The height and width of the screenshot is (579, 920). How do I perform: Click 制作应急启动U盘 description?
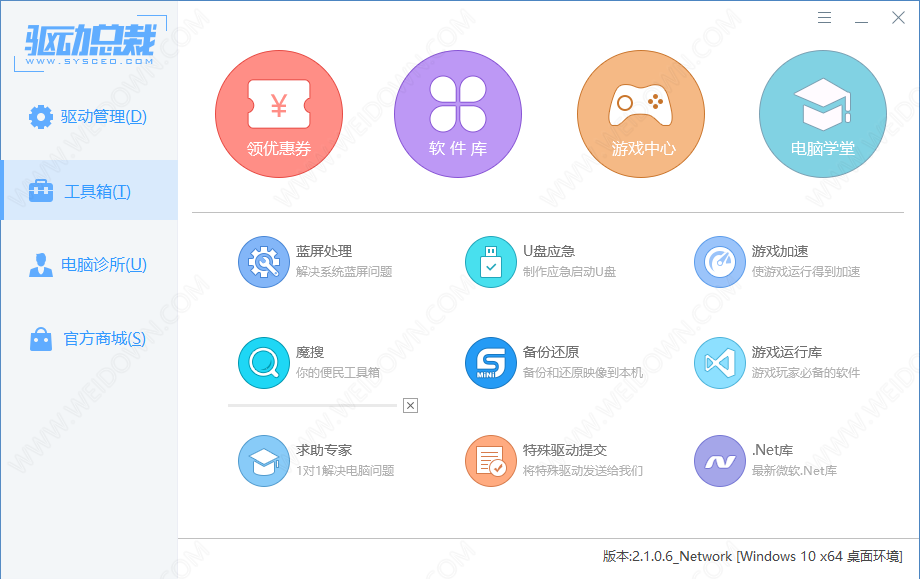coord(569,272)
